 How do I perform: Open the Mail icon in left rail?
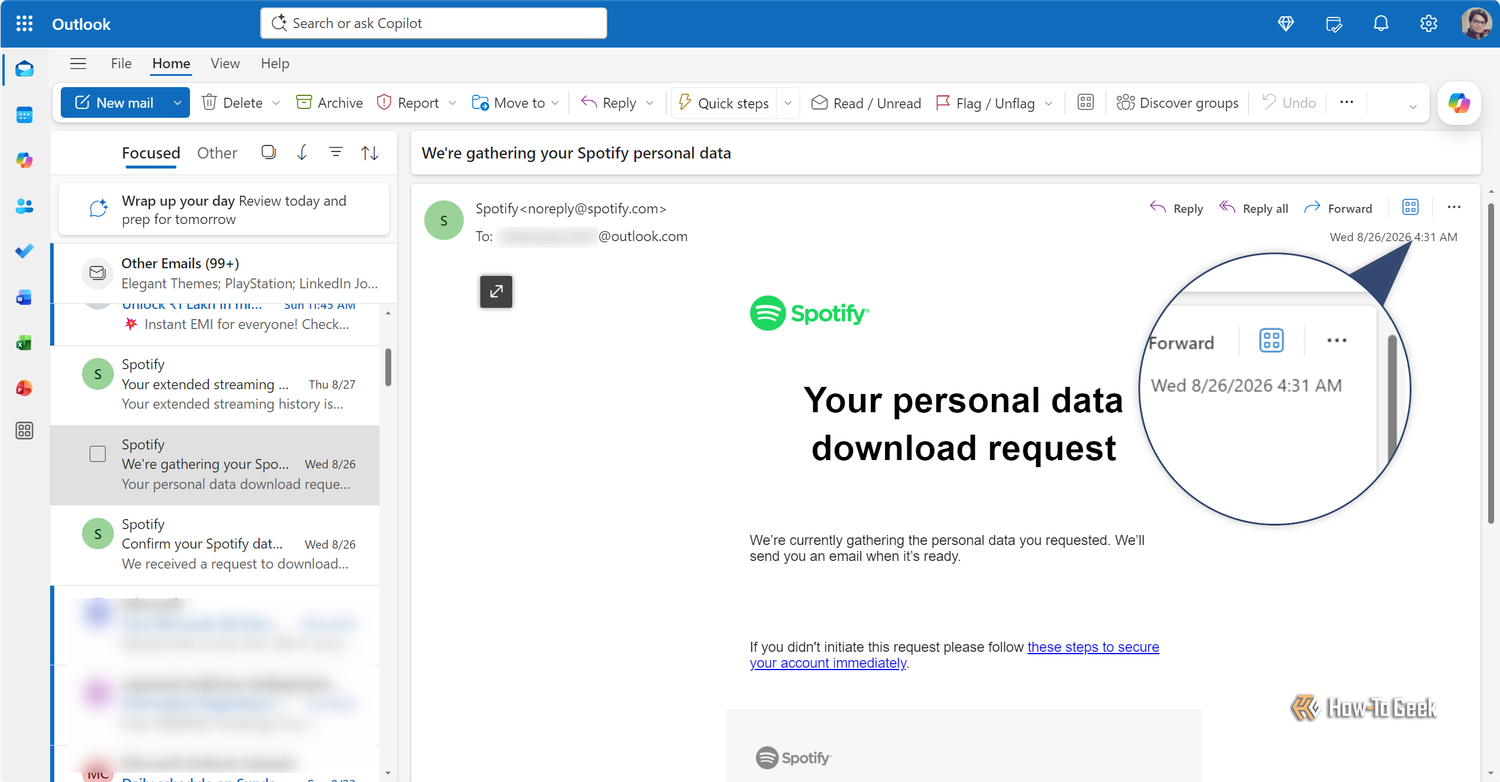pyautogui.click(x=24, y=69)
